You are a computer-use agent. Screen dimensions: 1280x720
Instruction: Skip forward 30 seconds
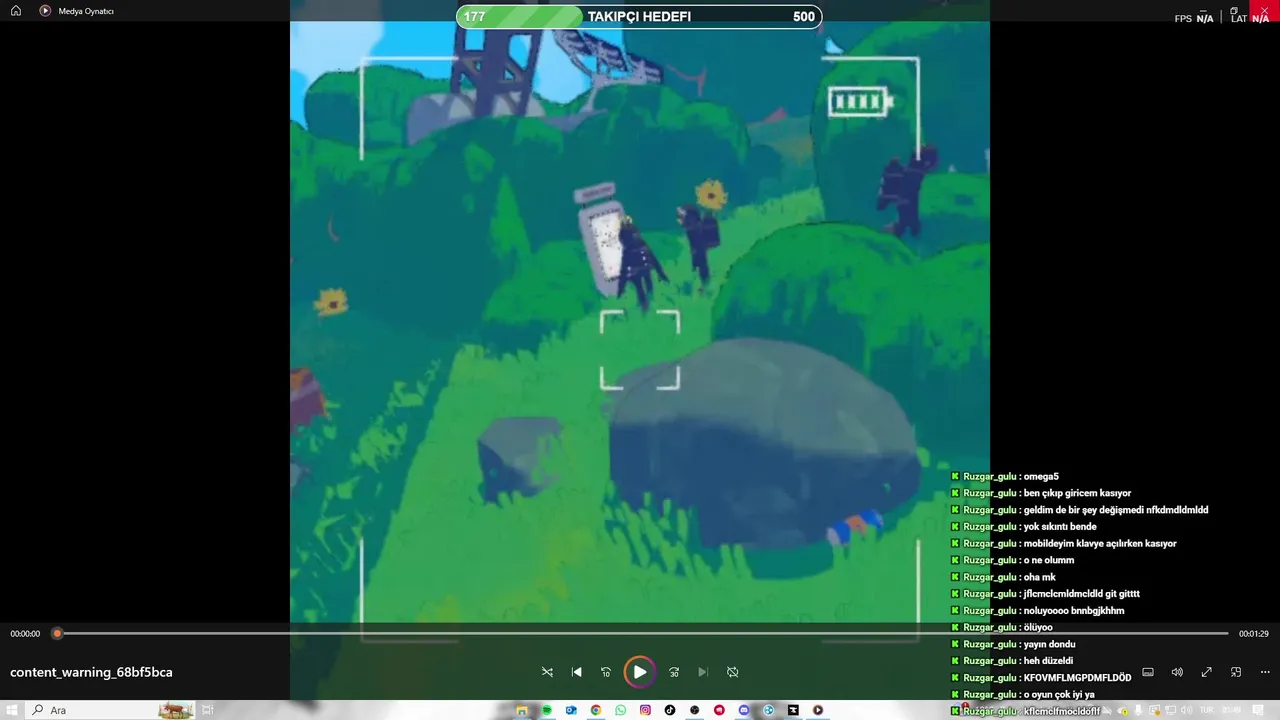674,672
